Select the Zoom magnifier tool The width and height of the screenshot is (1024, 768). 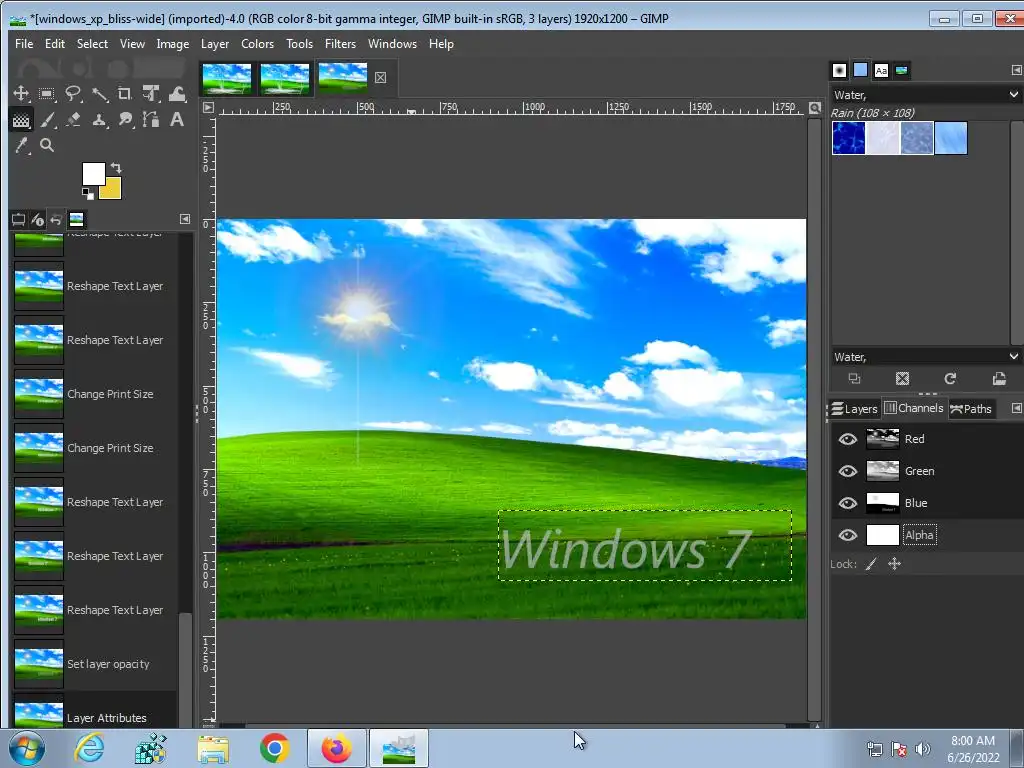click(x=47, y=145)
